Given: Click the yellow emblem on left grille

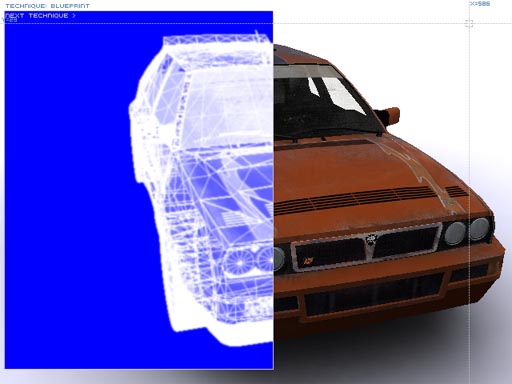Looking at the screenshot, I should point(309,260).
